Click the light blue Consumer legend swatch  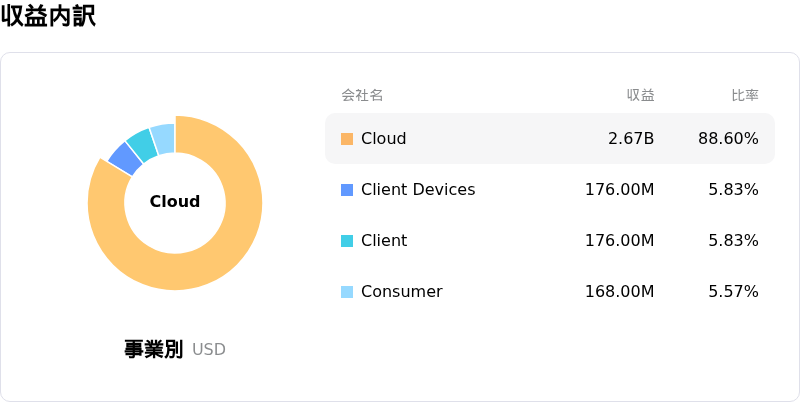click(347, 292)
